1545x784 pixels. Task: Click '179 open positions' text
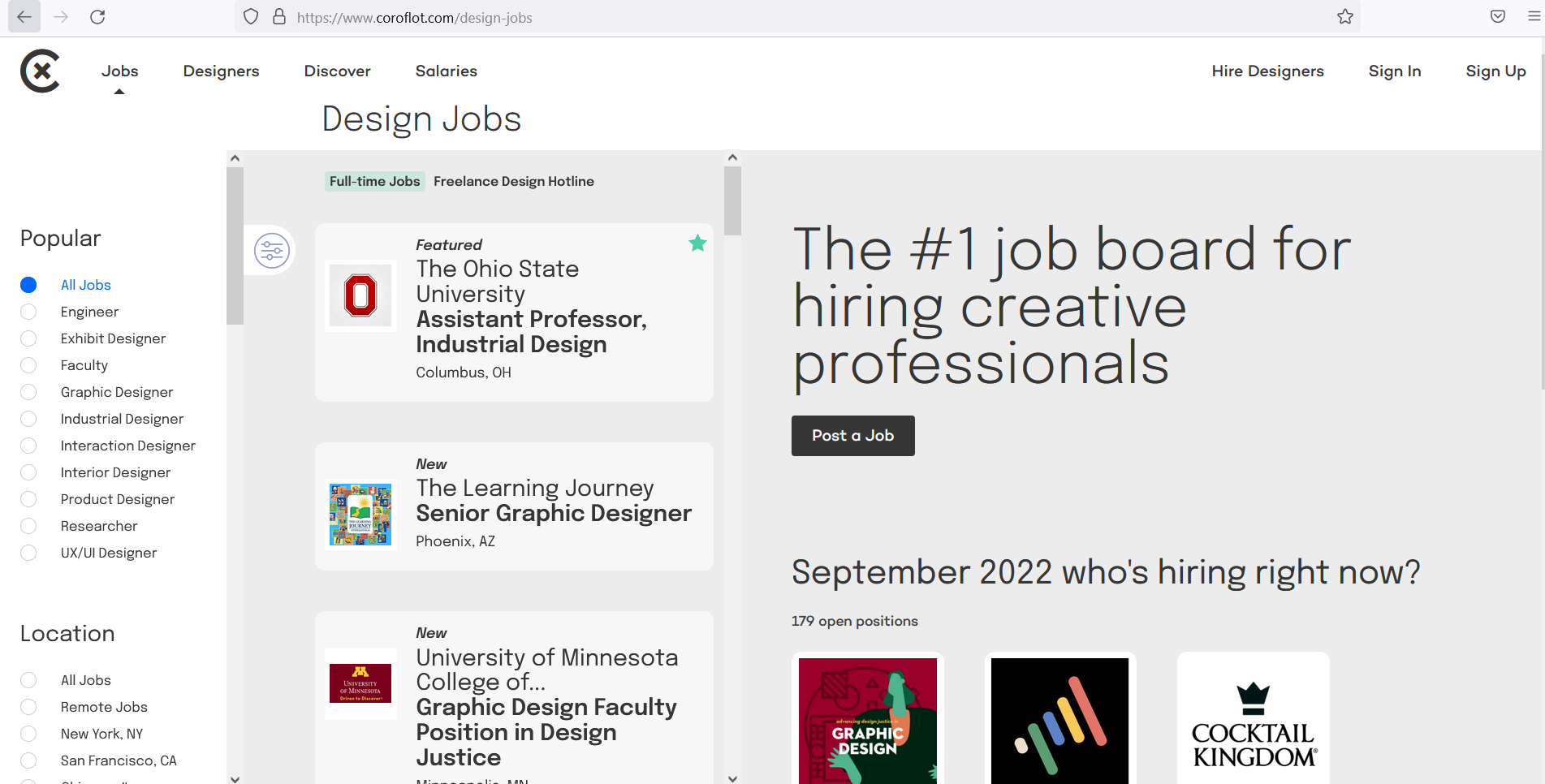click(854, 621)
